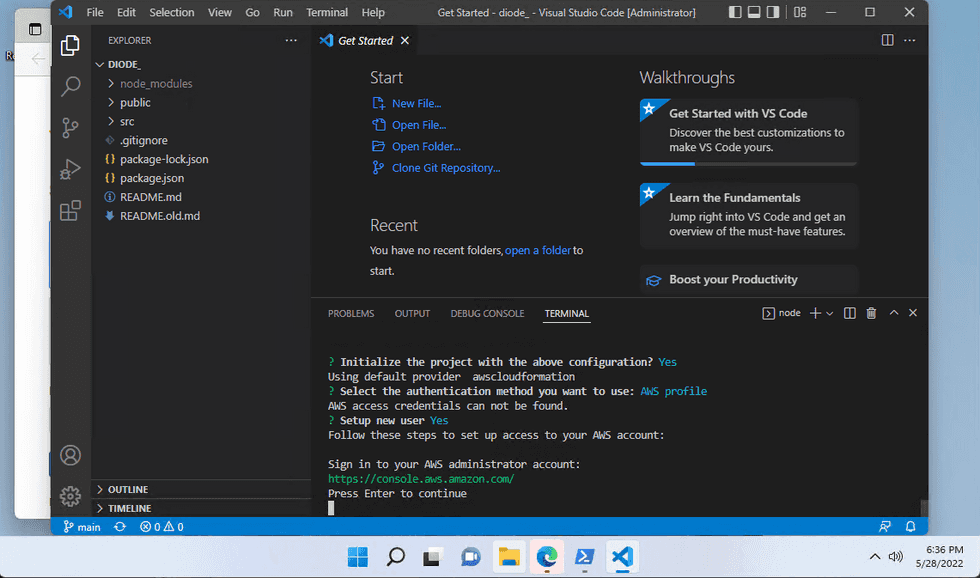980x578 pixels.
Task: Open the Selection menu
Action: click(171, 12)
